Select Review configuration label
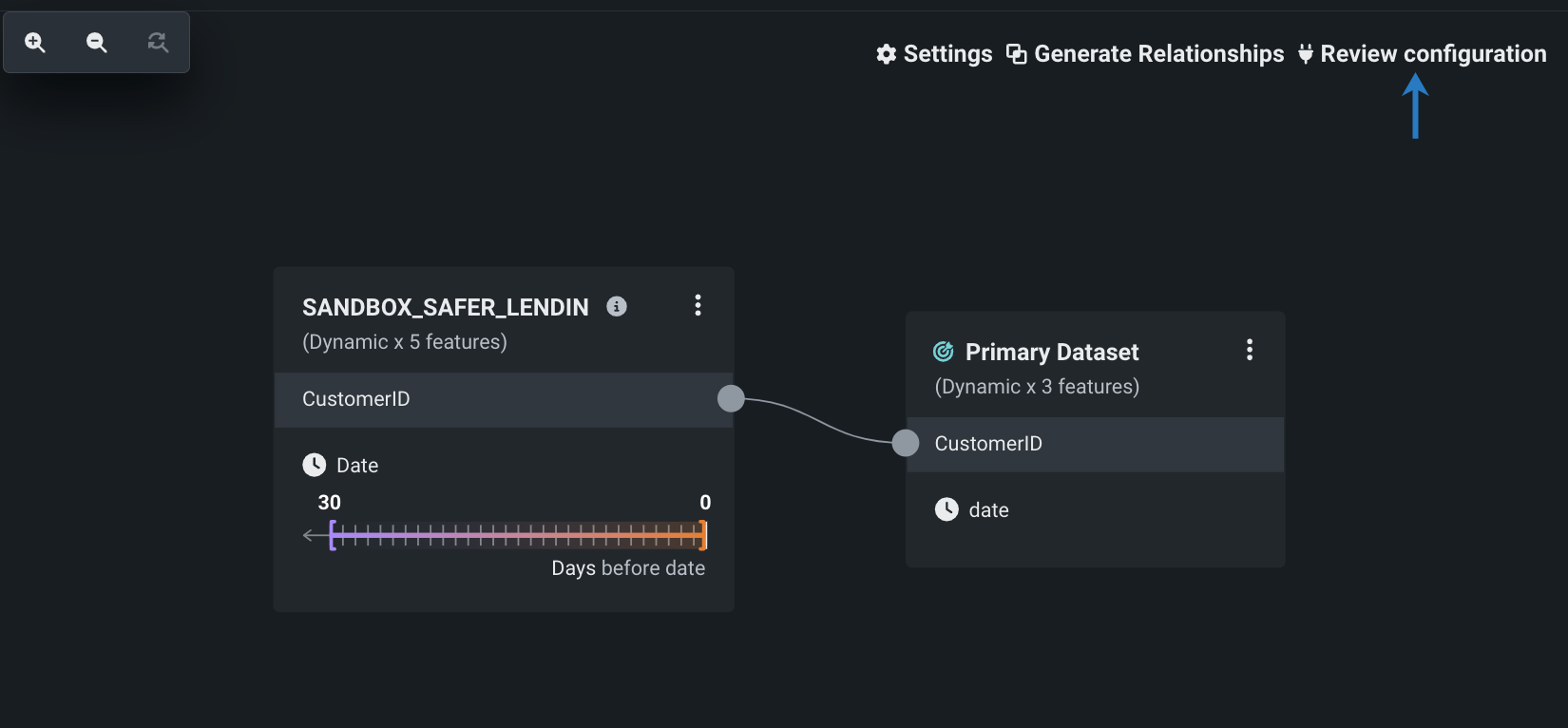This screenshot has width=1568, height=728. [1433, 54]
